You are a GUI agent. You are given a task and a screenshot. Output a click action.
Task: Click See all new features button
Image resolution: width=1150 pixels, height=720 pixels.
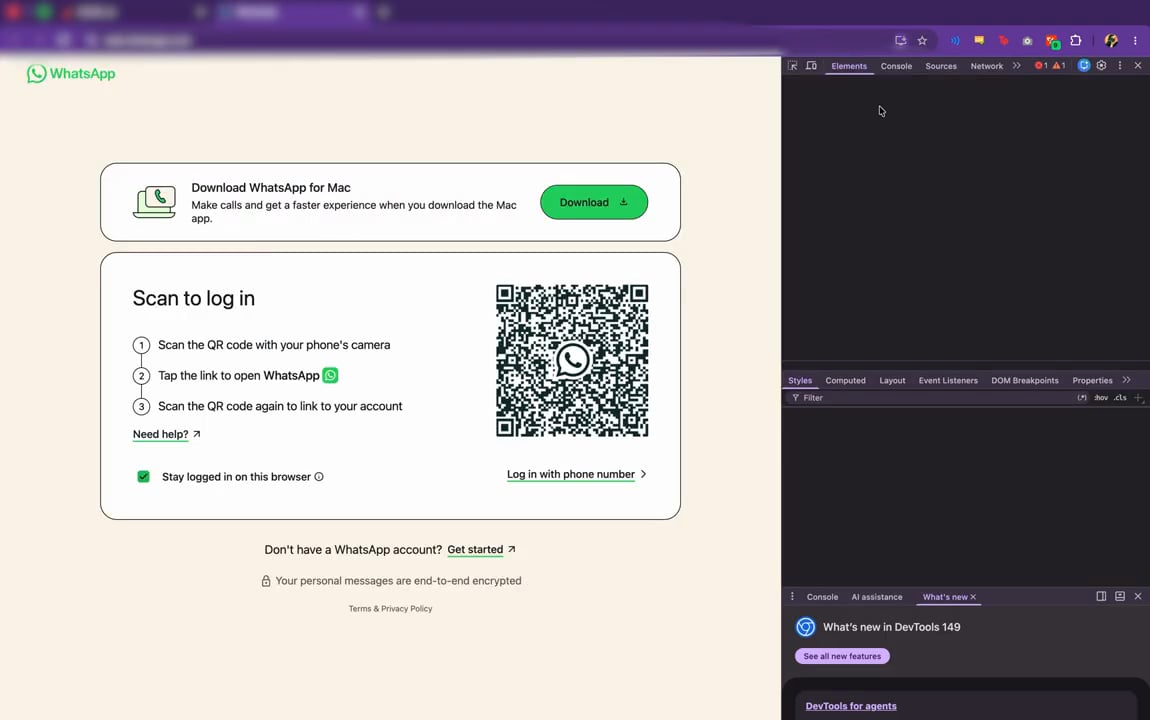(x=842, y=656)
